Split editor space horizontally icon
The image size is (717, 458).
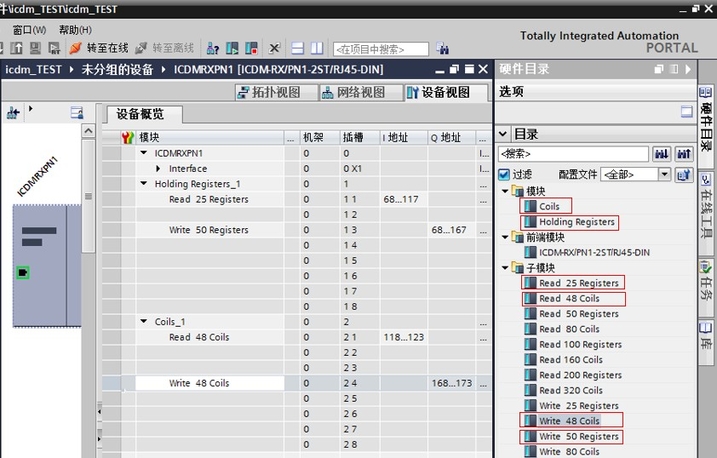(298, 48)
